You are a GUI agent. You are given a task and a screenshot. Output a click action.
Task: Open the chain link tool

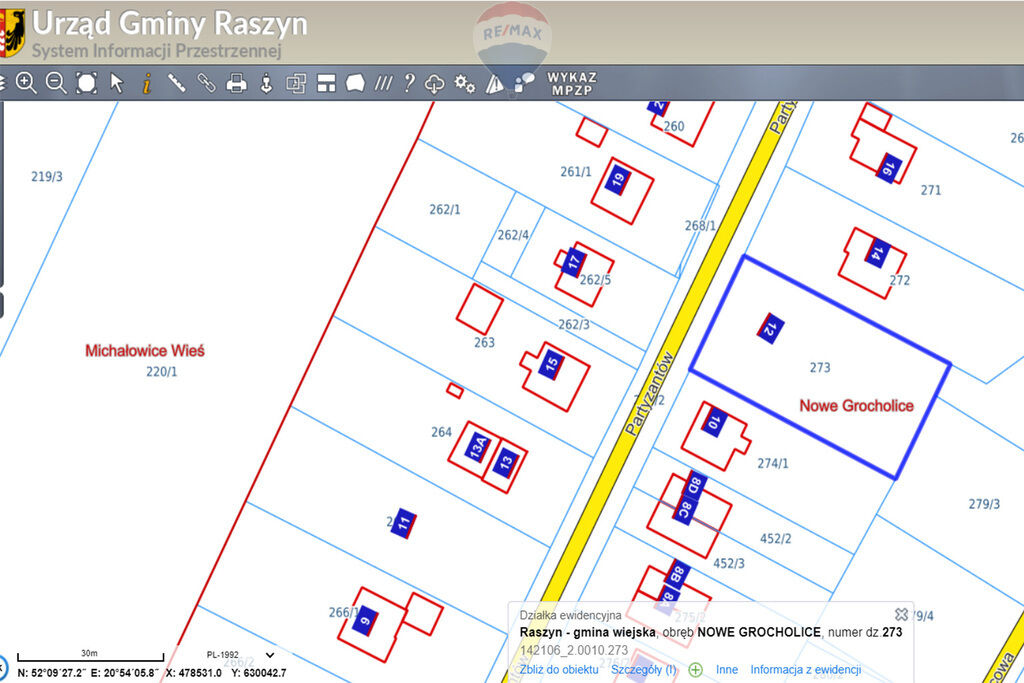tap(206, 83)
